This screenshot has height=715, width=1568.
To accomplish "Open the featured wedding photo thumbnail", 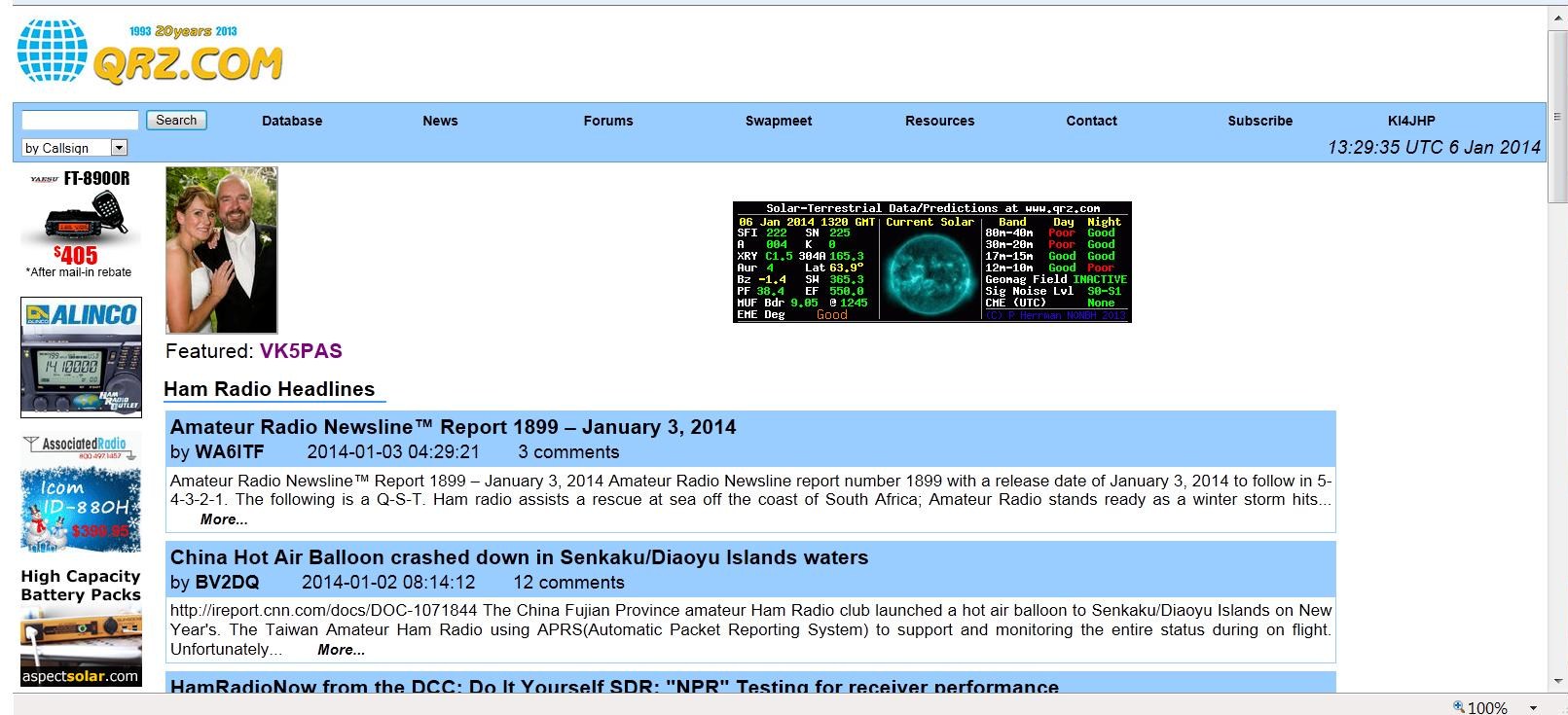I will pos(222,250).
